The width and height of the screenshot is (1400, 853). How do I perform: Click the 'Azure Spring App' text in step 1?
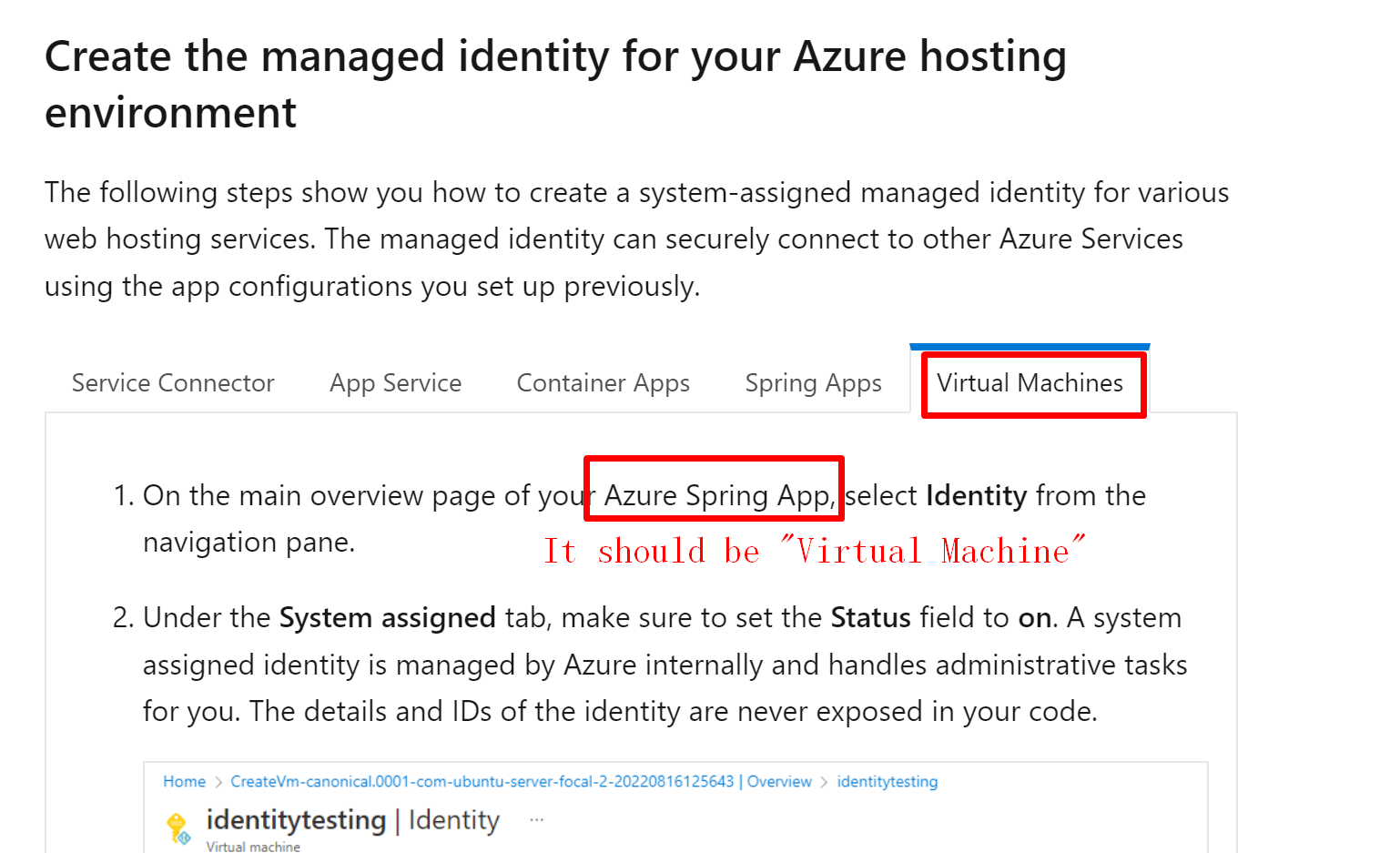click(717, 496)
